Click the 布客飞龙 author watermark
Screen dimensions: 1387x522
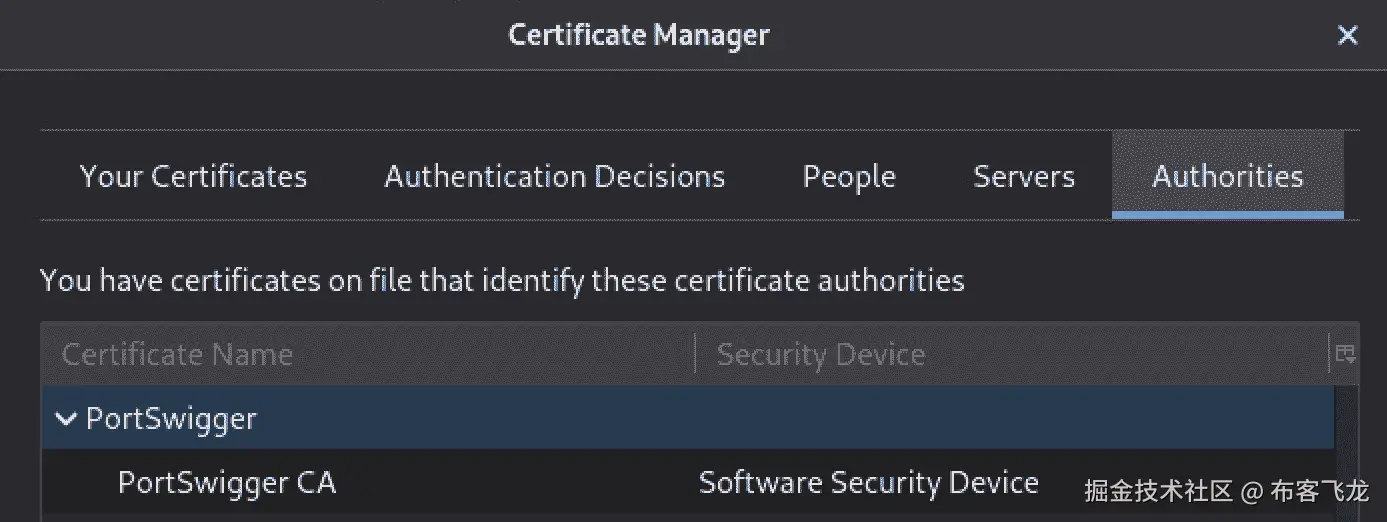(x=1319, y=490)
